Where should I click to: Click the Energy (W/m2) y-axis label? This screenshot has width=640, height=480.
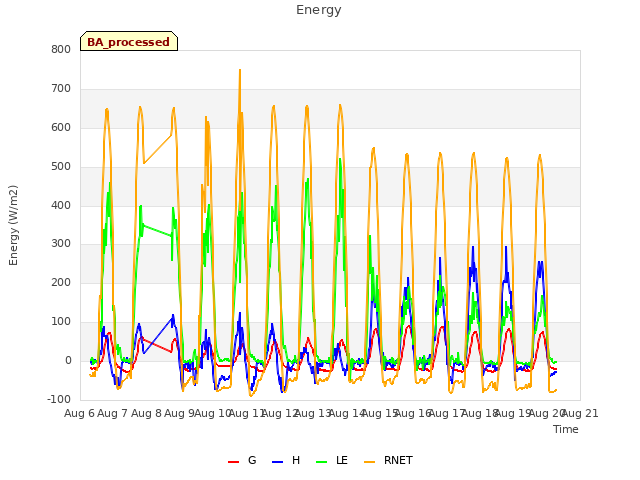tap(13, 225)
